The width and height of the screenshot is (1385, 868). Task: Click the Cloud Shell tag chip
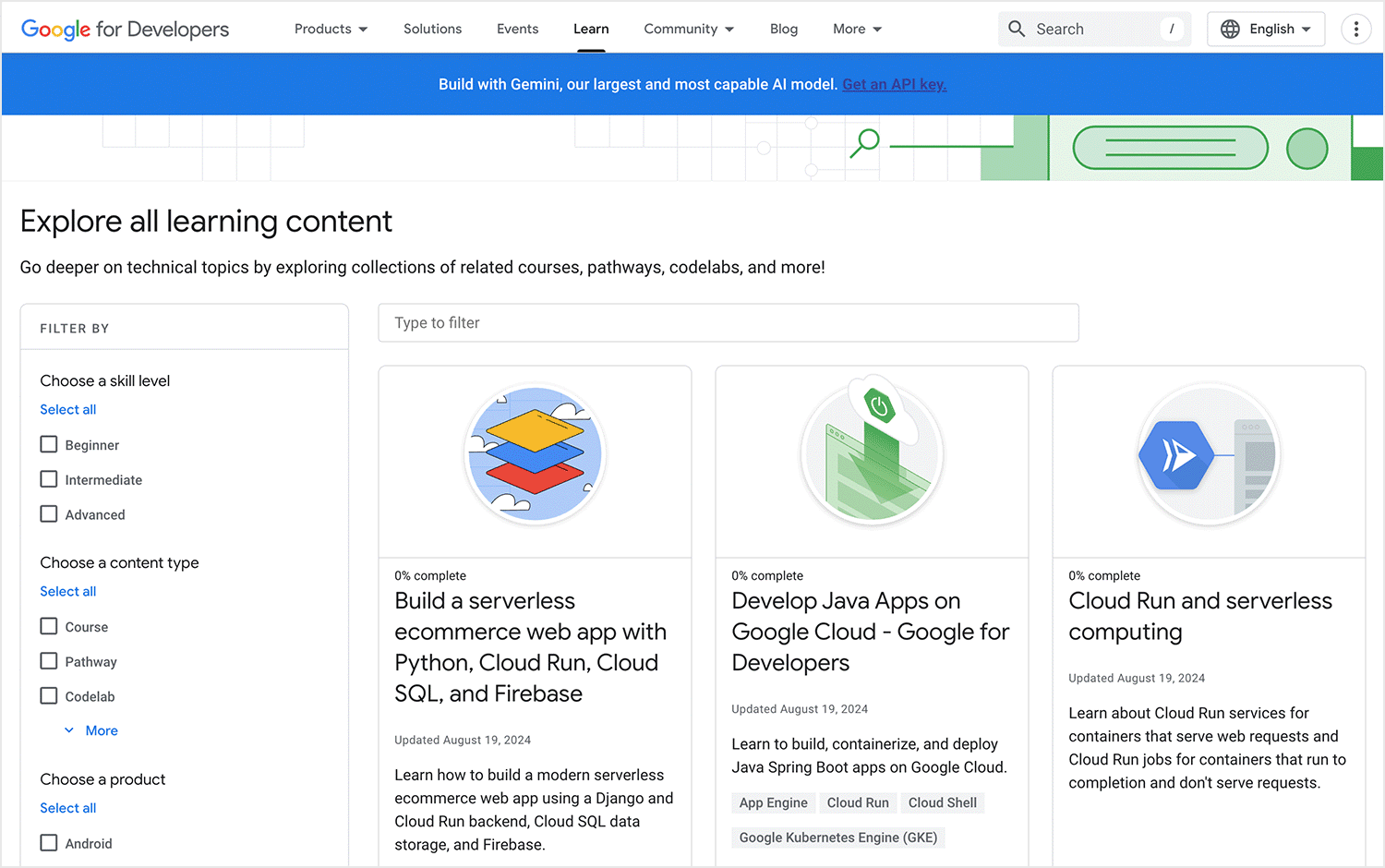click(x=943, y=802)
